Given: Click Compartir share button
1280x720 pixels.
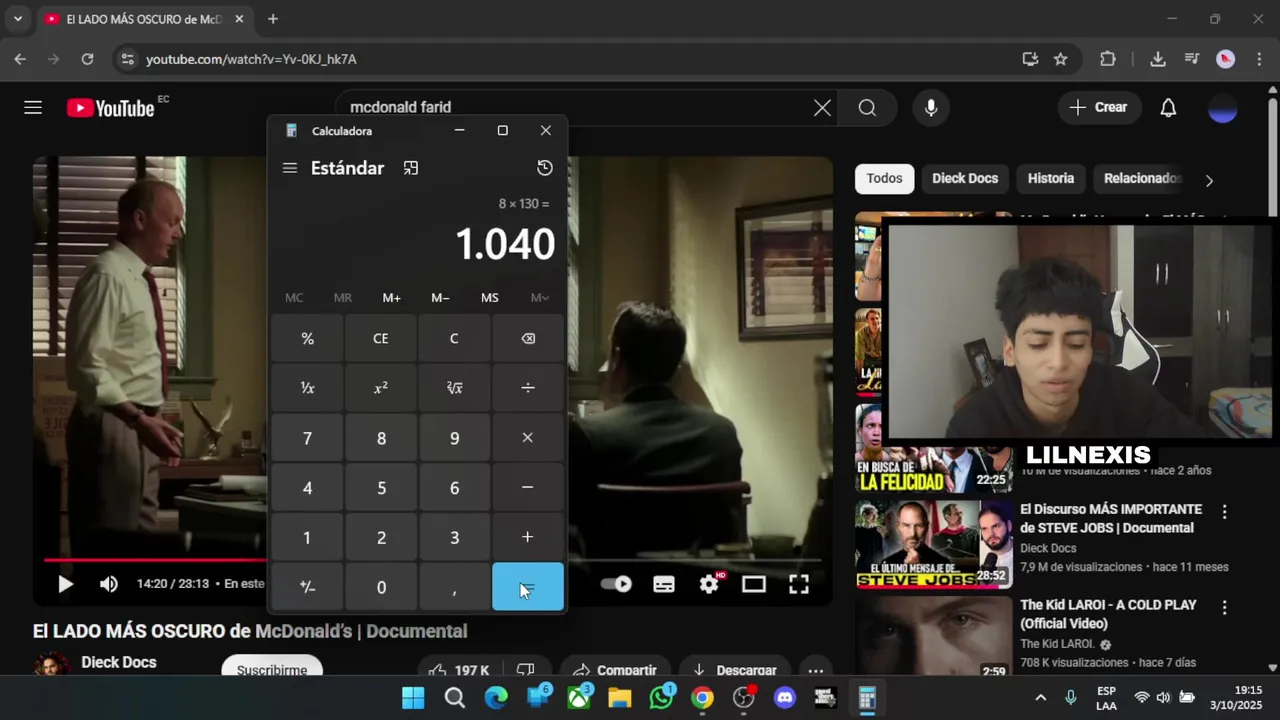Looking at the screenshot, I should click(617, 670).
